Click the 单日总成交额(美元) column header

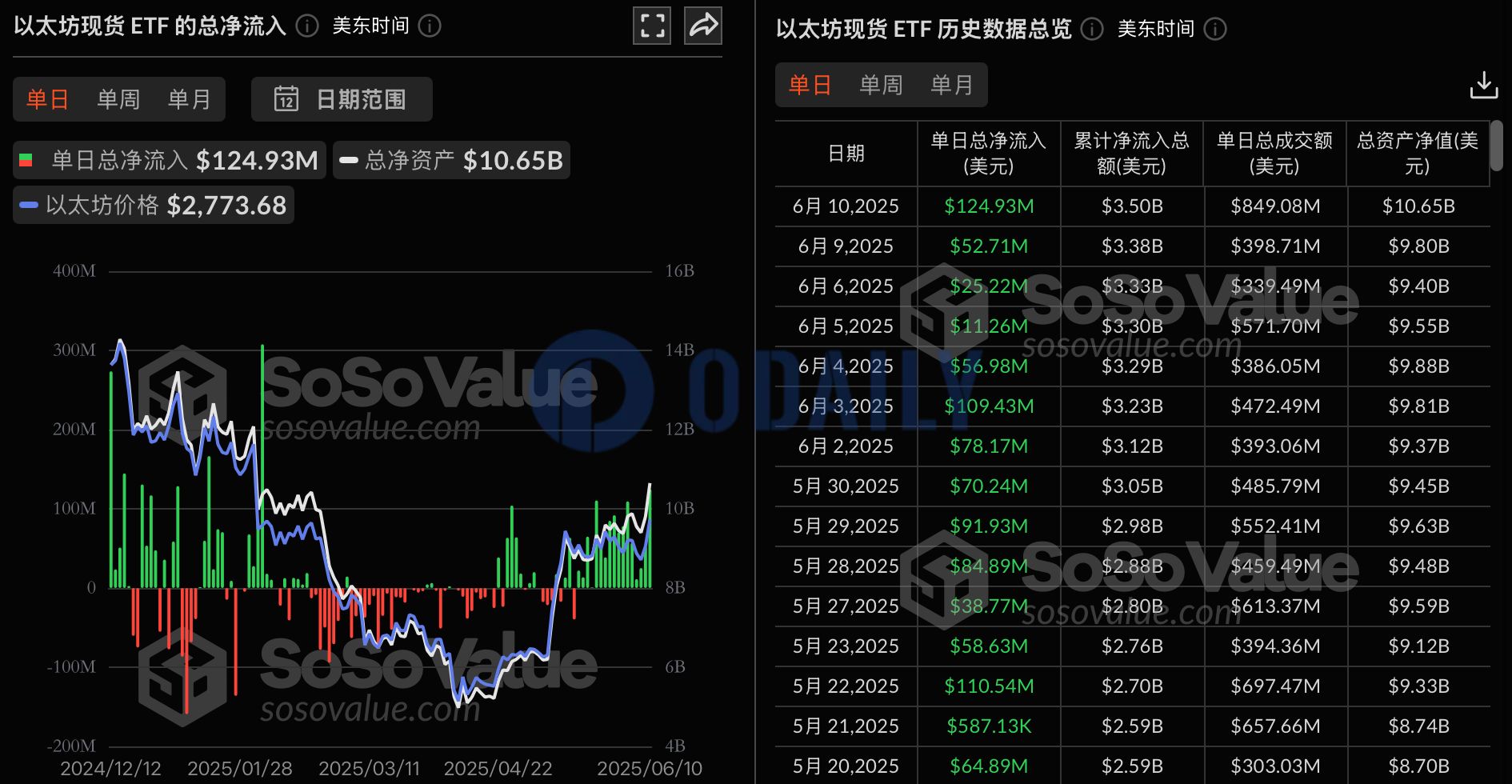(x=1275, y=154)
